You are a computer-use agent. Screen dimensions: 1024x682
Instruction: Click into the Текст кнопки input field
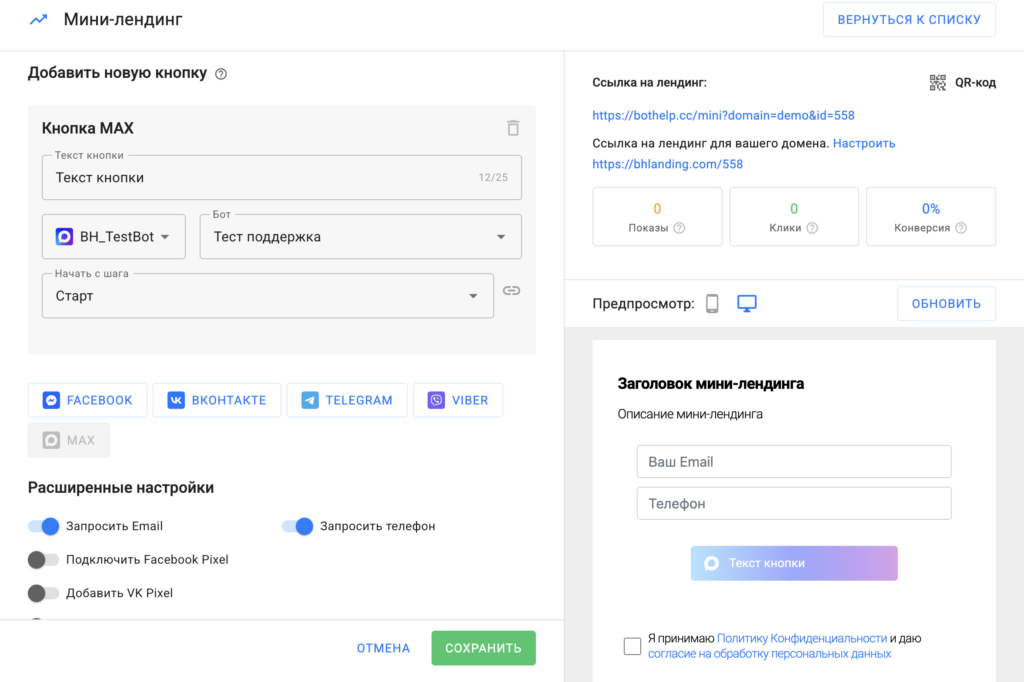tap(260, 178)
